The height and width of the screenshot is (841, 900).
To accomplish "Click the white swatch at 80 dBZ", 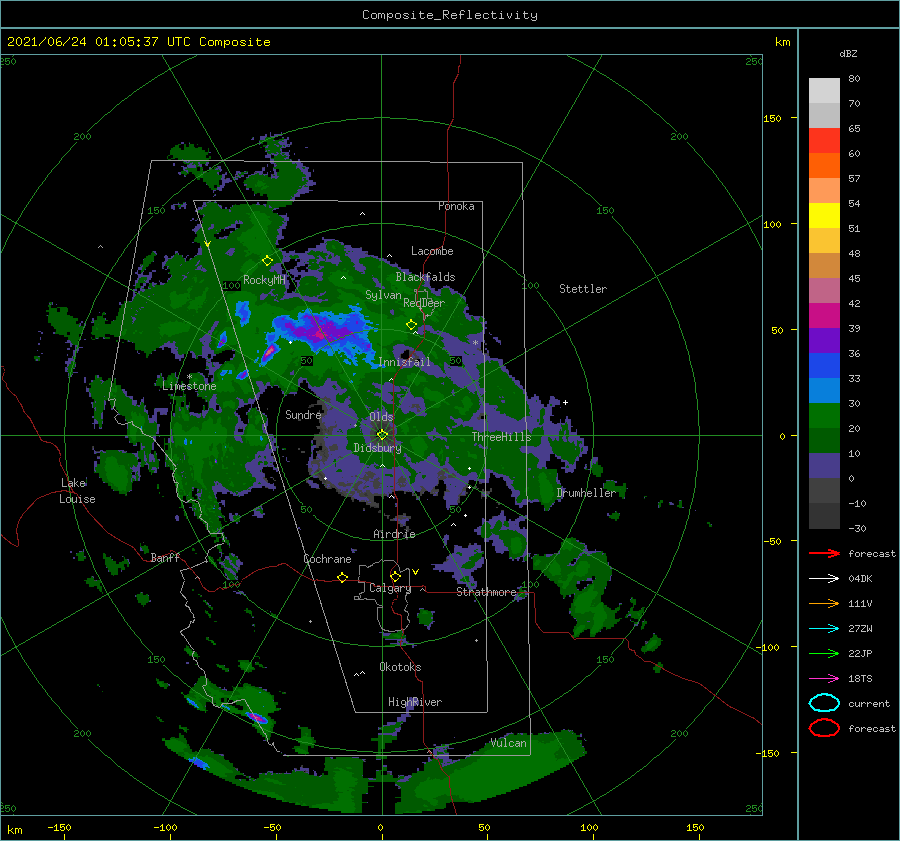I will [x=824, y=91].
